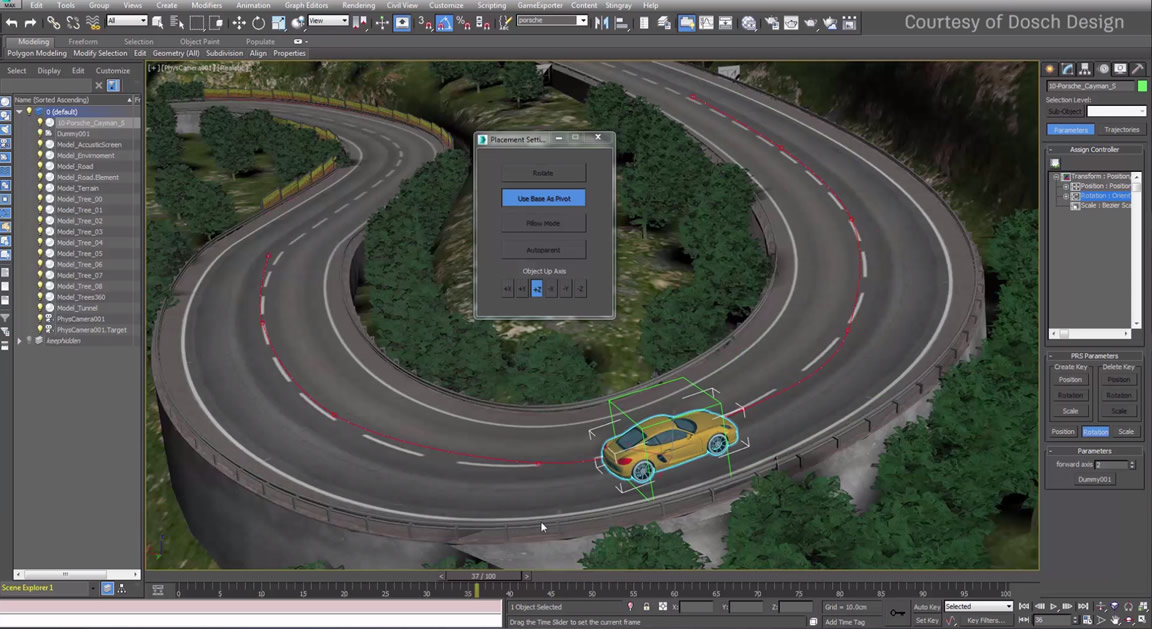The height and width of the screenshot is (629, 1152).
Task: Click the Undo arrow icon
Action: (x=12, y=22)
